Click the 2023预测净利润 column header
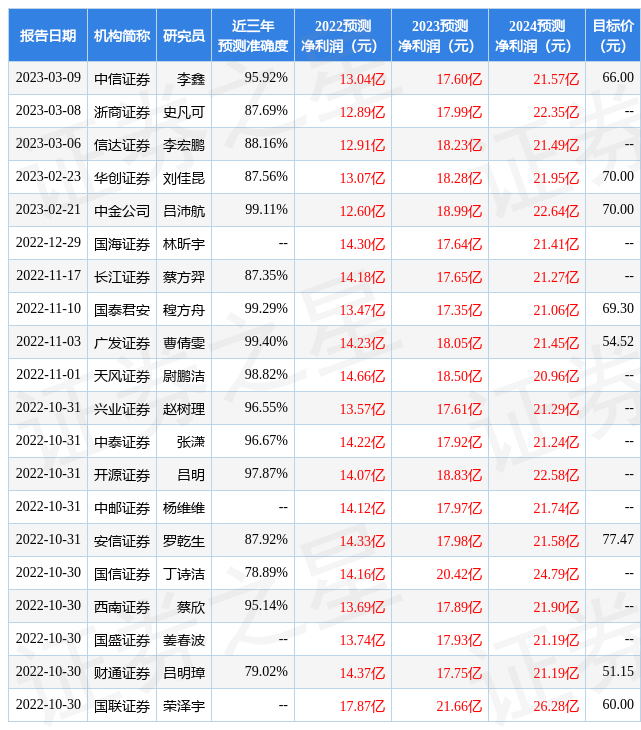 pos(440,35)
